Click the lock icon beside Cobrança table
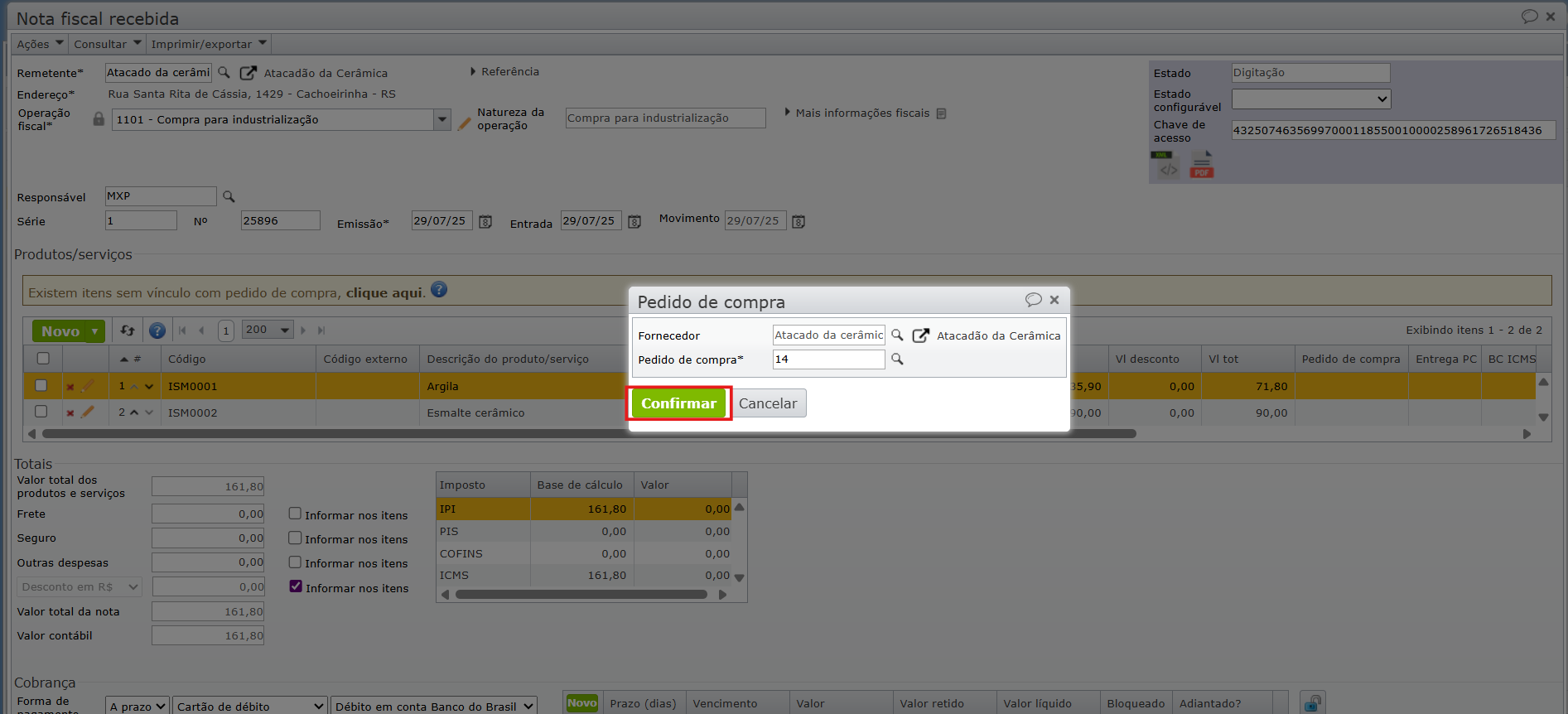1568x714 pixels. coord(1313,703)
